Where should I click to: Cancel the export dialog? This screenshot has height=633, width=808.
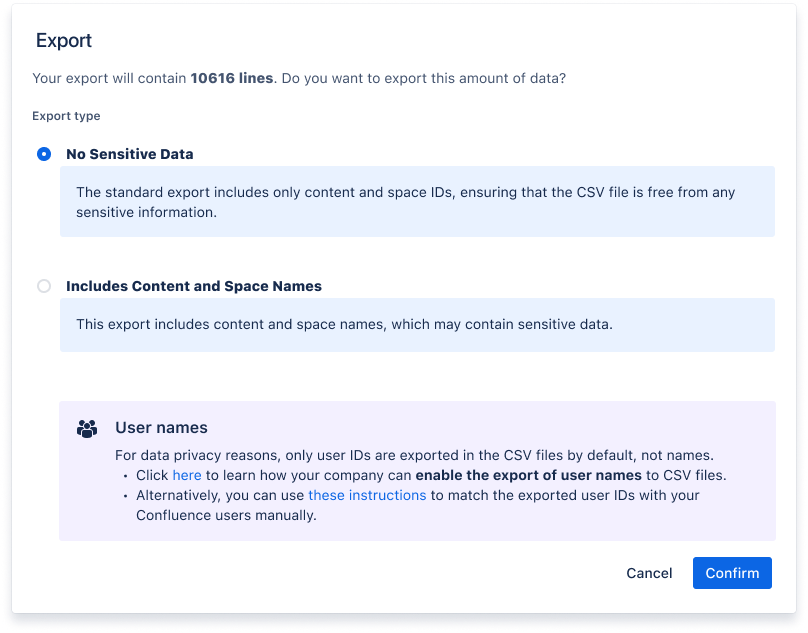[648, 573]
